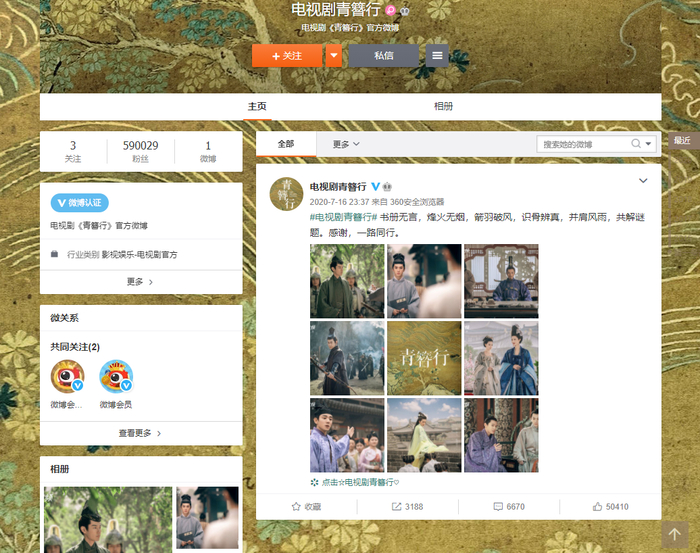This screenshot has width=700, height=553.
Task: Open the third post image, man seated at table
Action: 501,281
